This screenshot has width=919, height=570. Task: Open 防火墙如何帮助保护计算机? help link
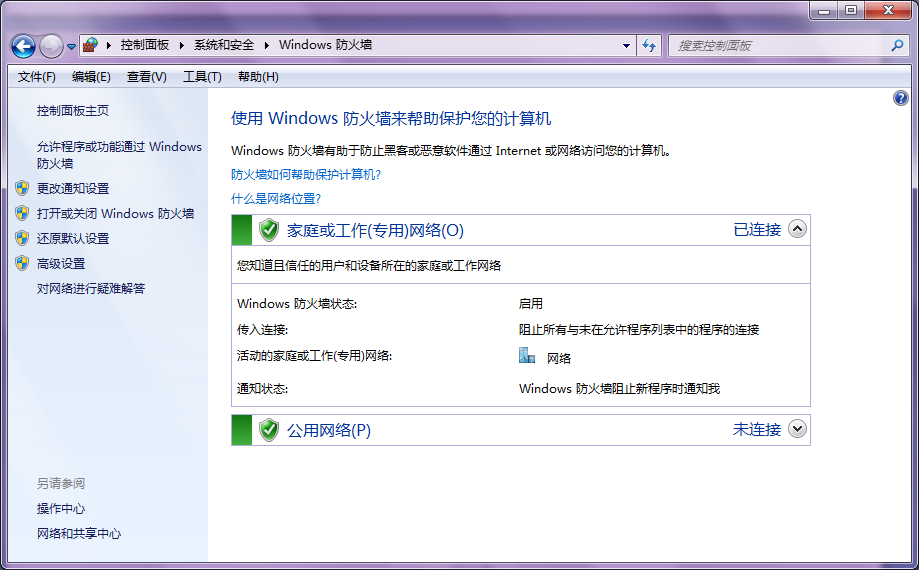pos(306,174)
